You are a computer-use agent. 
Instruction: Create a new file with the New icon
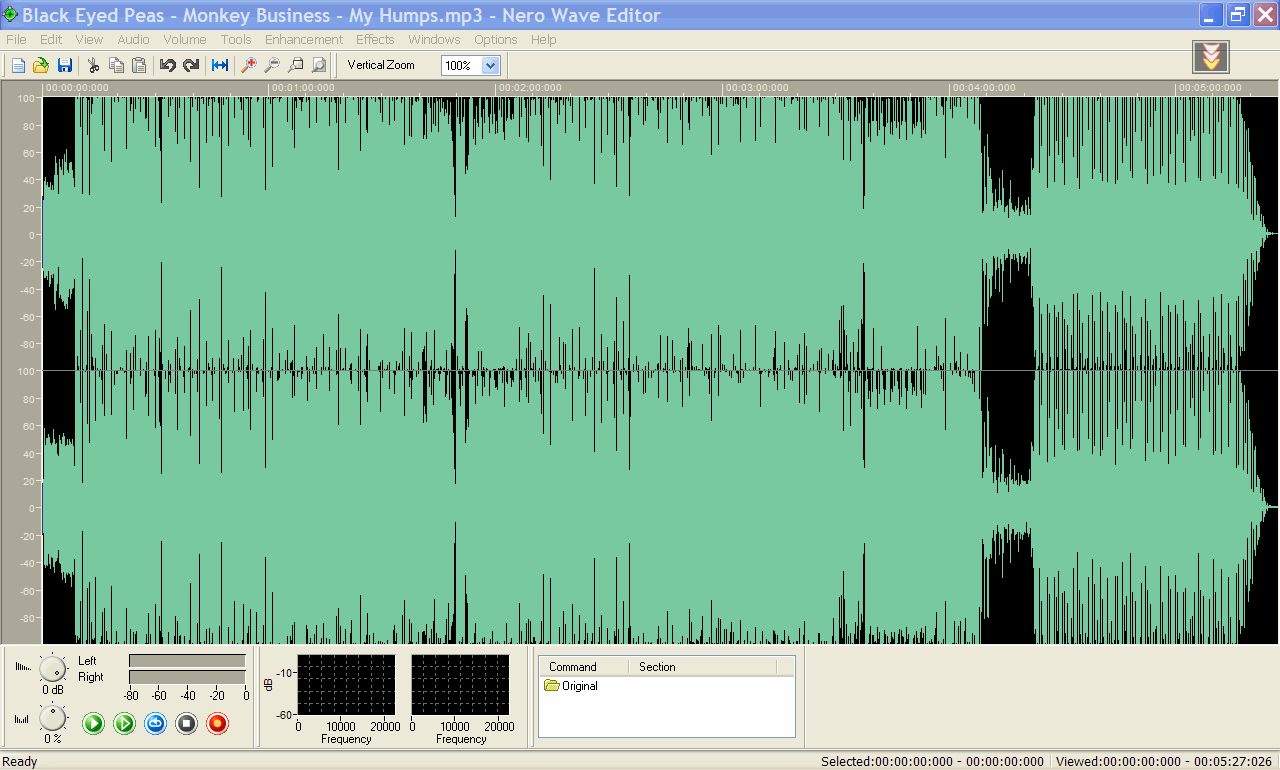[18, 65]
